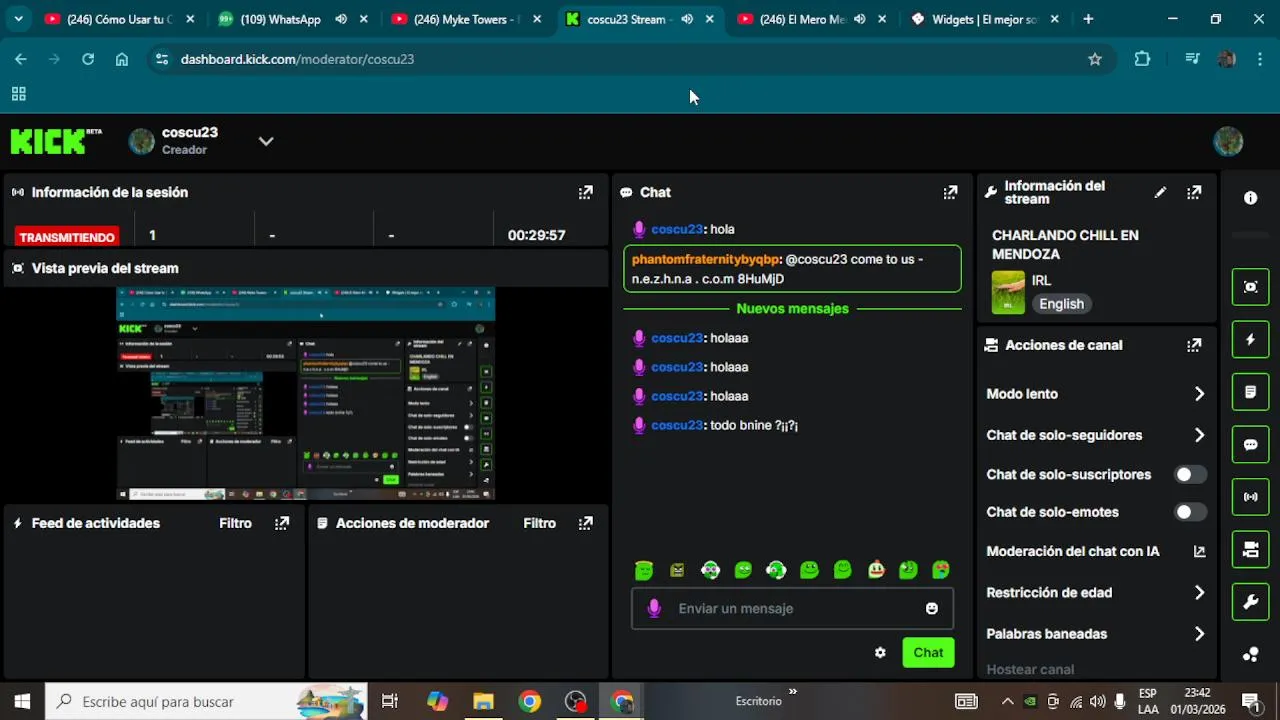Click the document sidebar icon
Viewport: 1280px width, 720px height.
[x=1250, y=392]
